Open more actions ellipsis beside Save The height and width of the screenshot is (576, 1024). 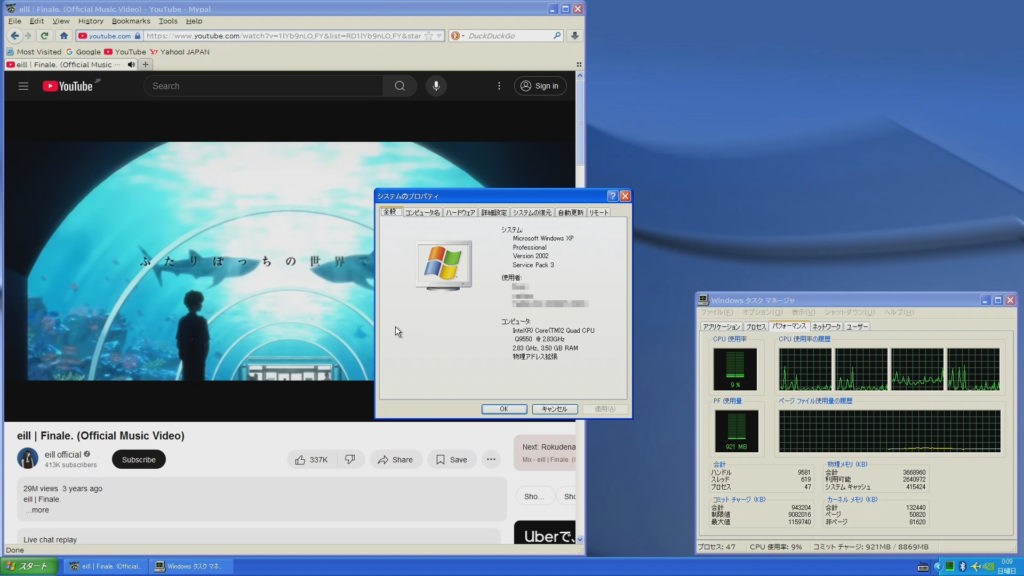point(491,460)
